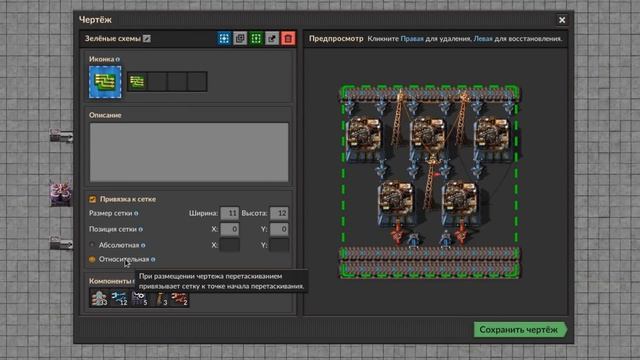This screenshot has height=360, width=640.
Task: Click the info icon next to Абсолютная
Action: (143, 245)
